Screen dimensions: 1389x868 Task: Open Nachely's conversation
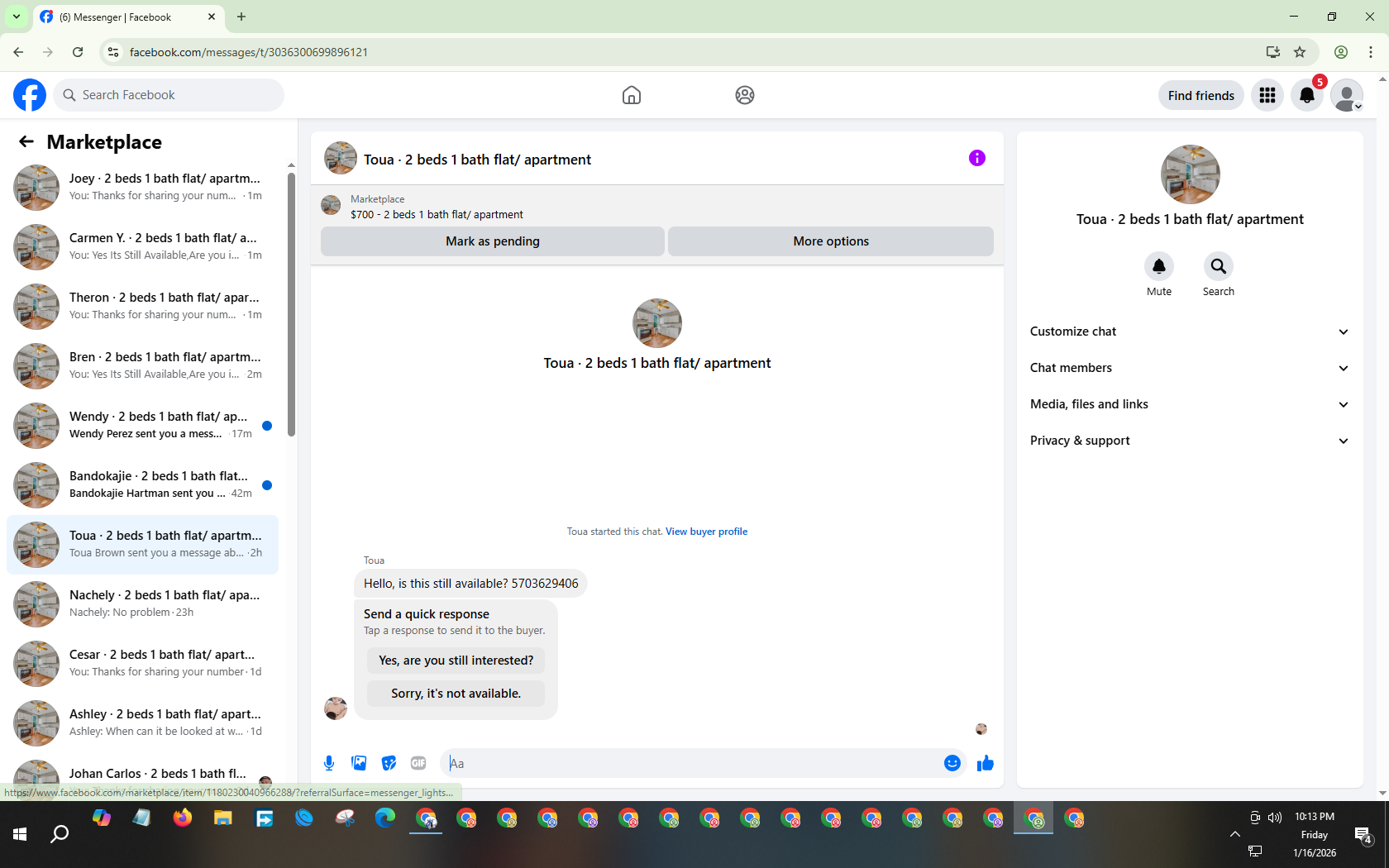coord(142,604)
